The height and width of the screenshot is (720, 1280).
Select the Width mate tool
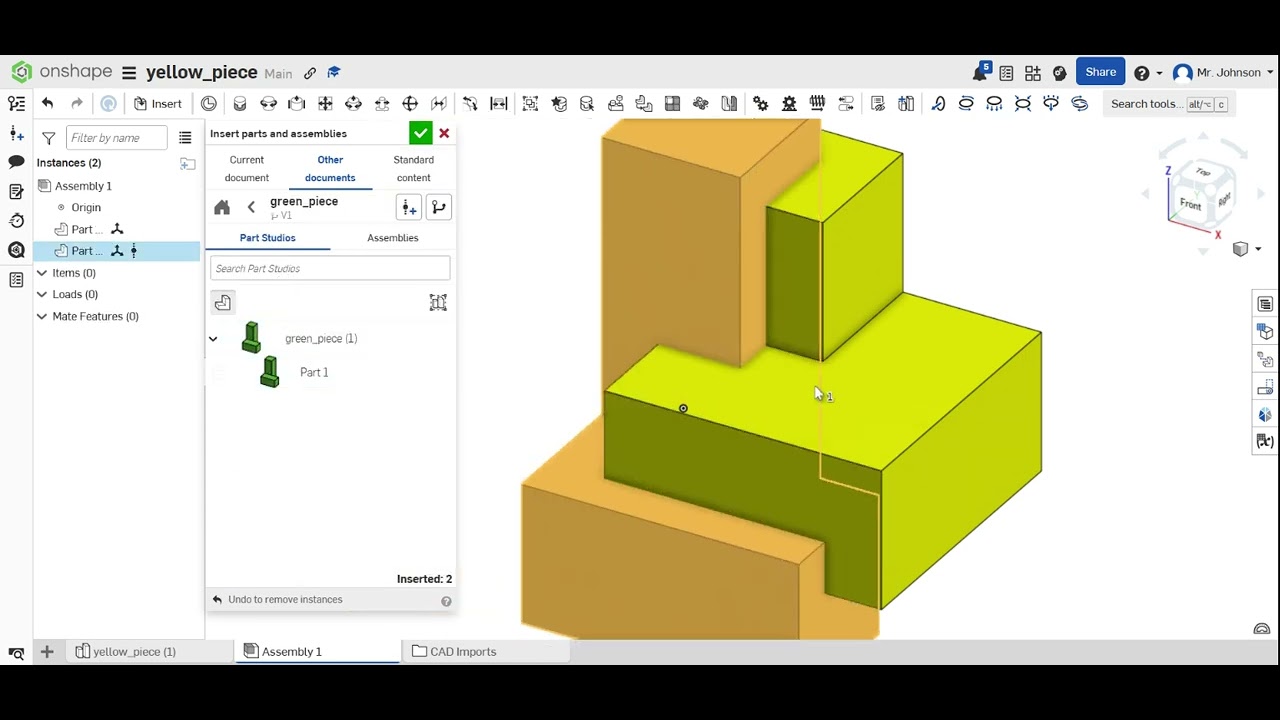(499, 103)
